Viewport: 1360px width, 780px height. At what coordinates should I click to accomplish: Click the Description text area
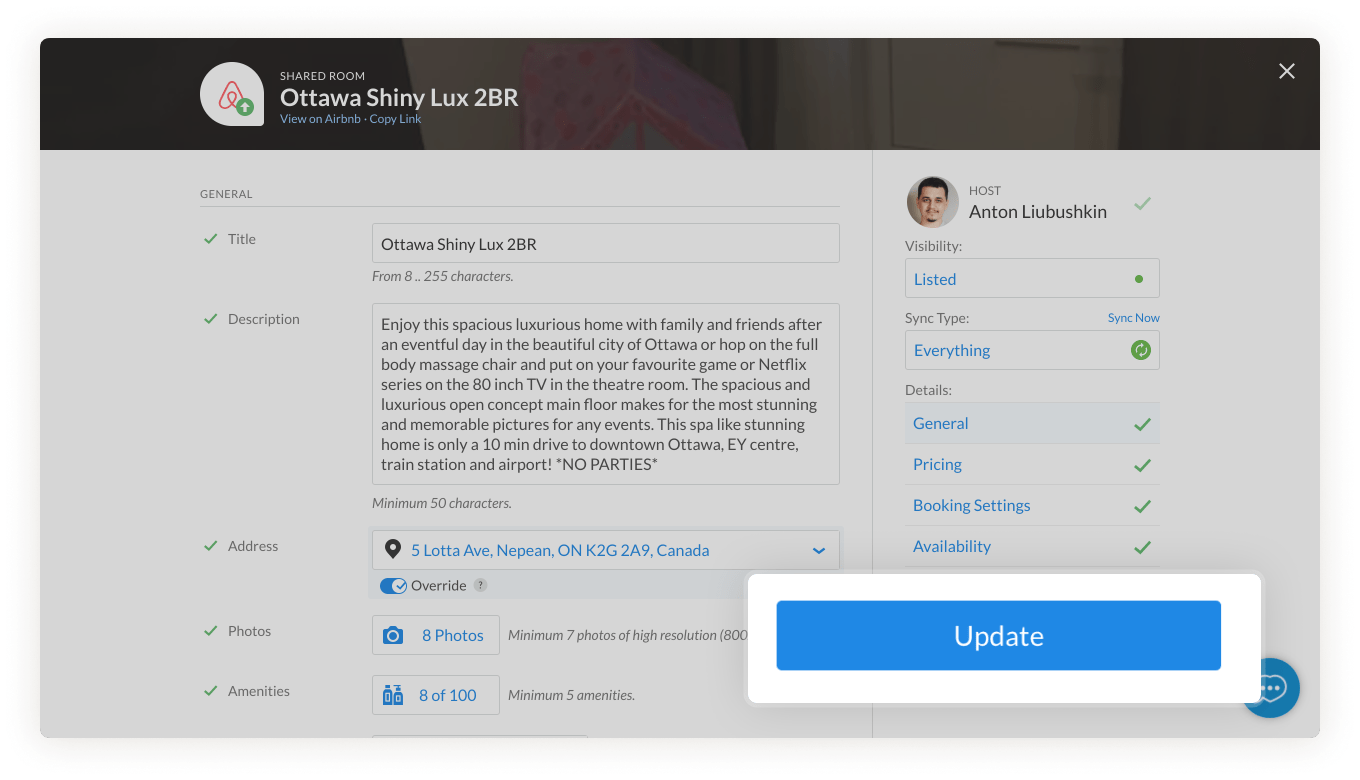(x=605, y=393)
